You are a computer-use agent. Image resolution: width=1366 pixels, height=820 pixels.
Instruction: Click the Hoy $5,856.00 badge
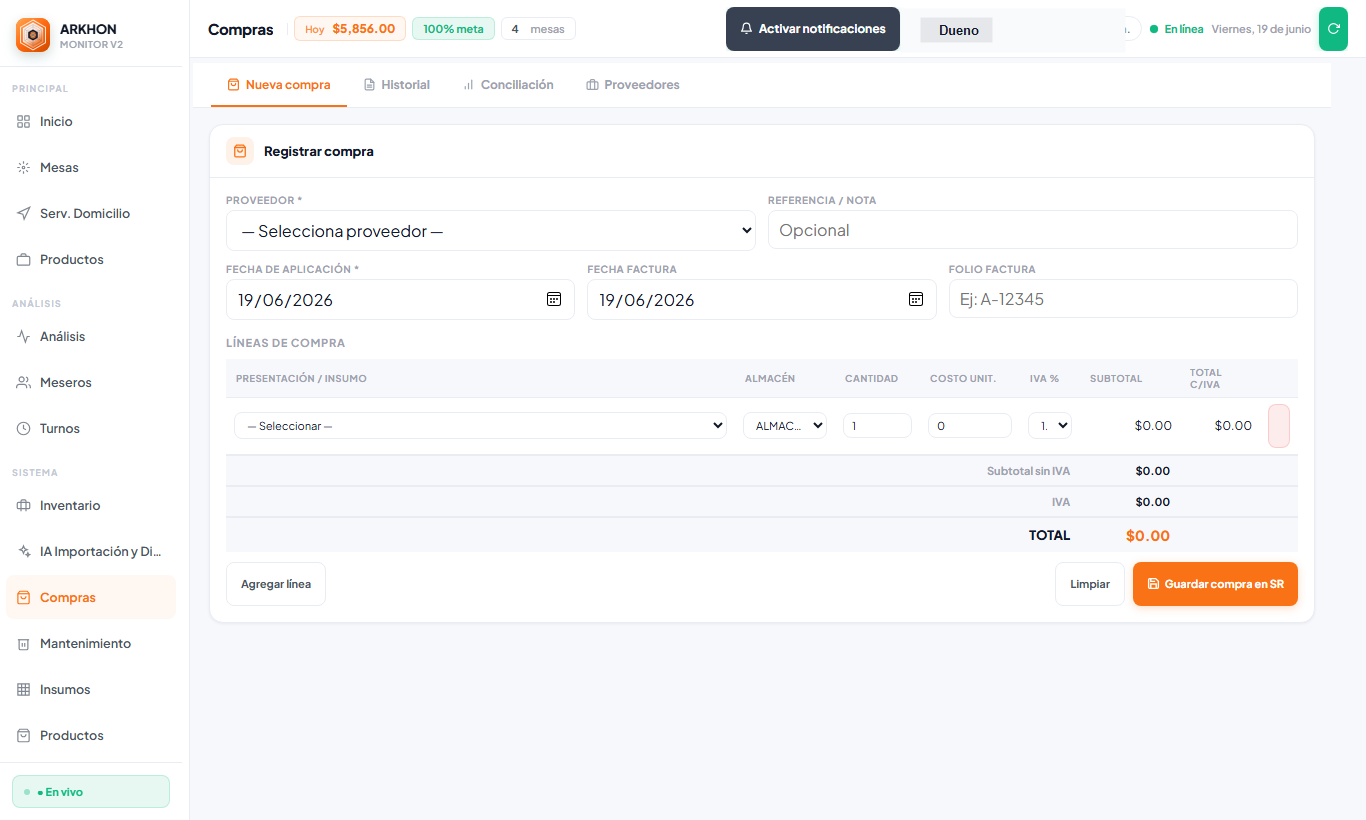tap(350, 29)
